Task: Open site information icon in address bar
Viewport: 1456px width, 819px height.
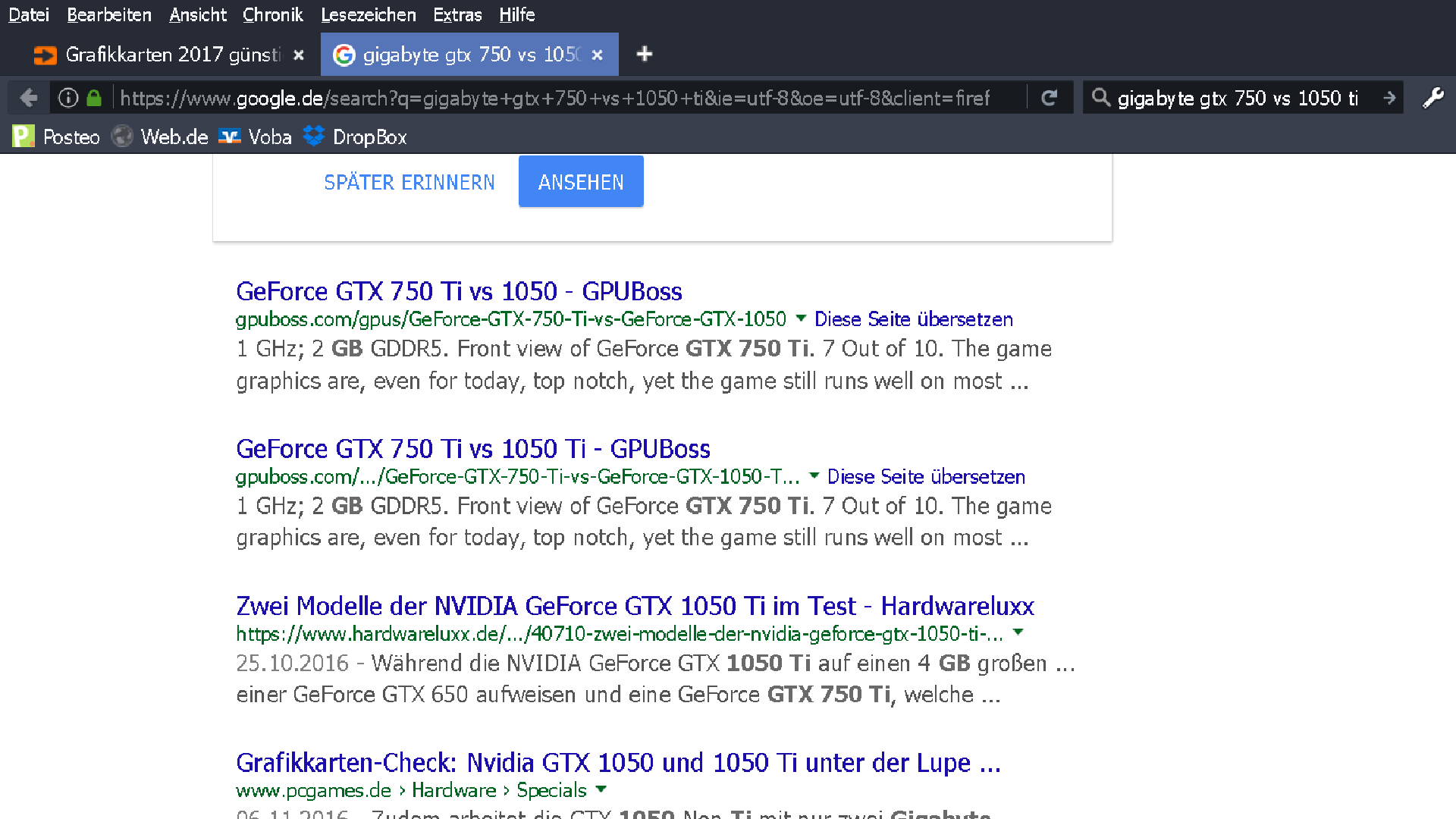Action: [x=68, y=98]
